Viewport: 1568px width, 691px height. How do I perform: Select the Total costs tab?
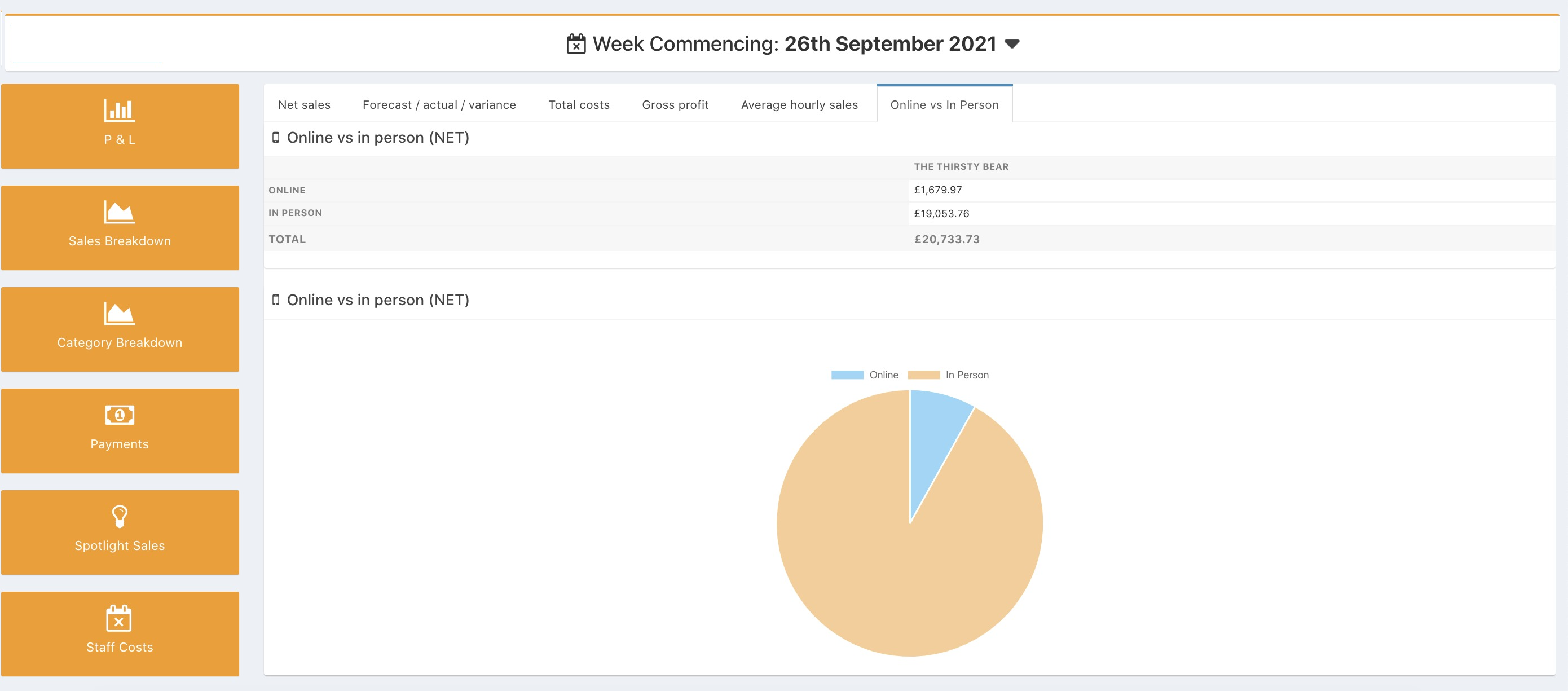point(578,105)
